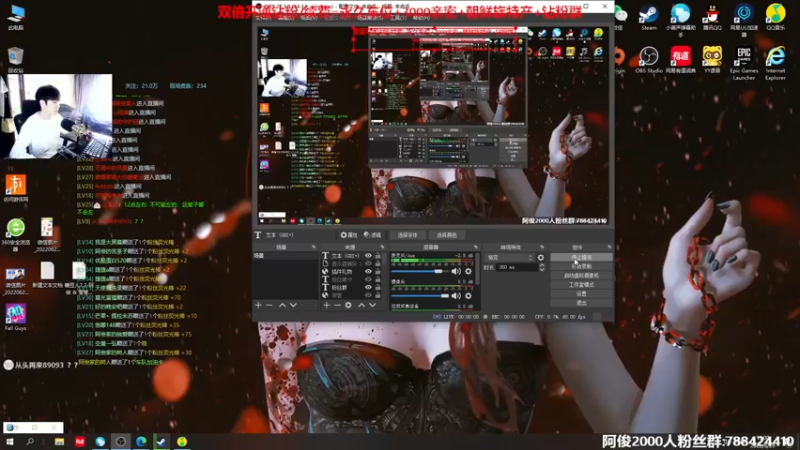This screenshot has width=800, height=450.
Task: Click the Audio Mixer vertical scrollbar
Action: click(477, 268)
